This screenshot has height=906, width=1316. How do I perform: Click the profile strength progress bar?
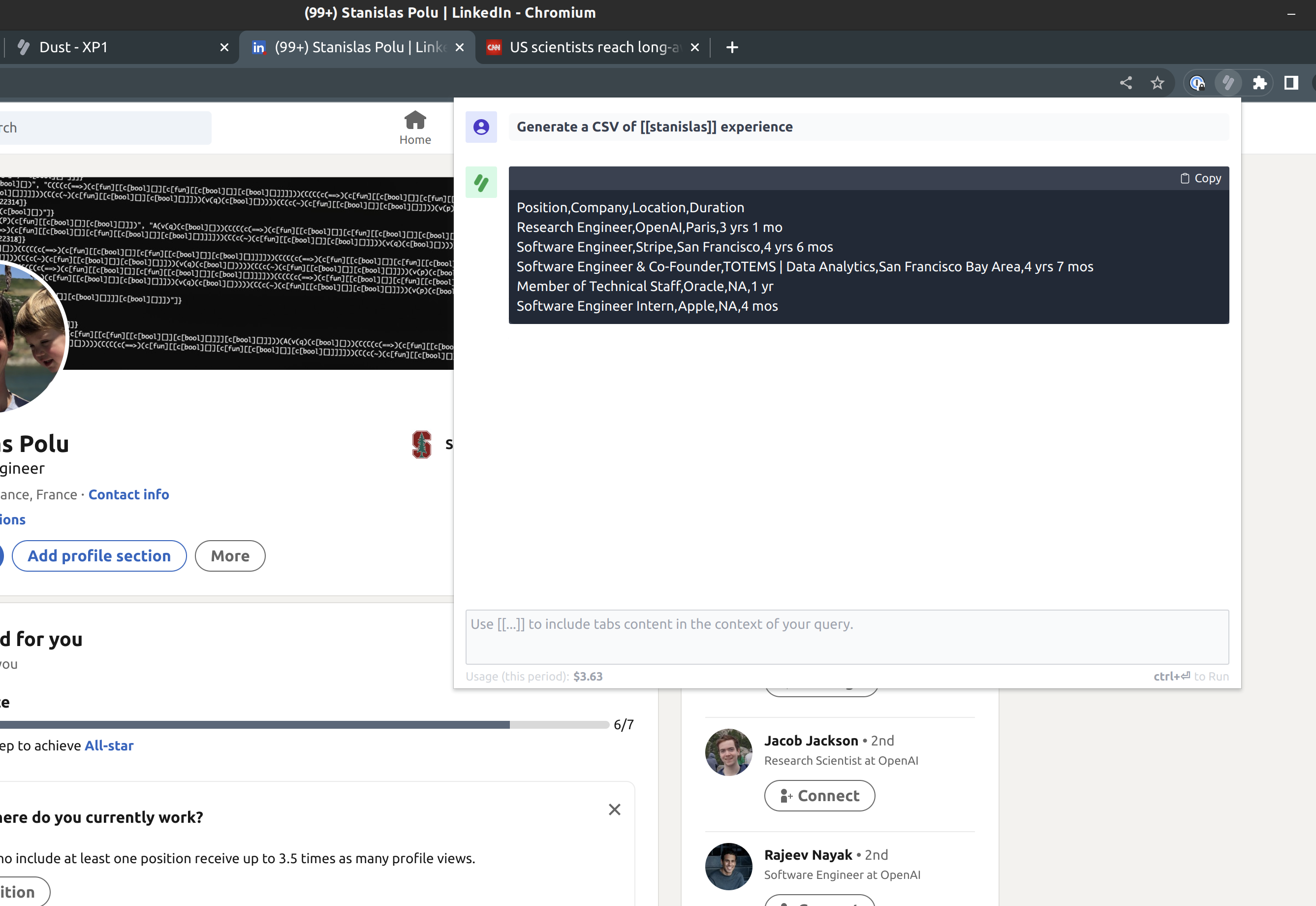(x=305, y=724)
